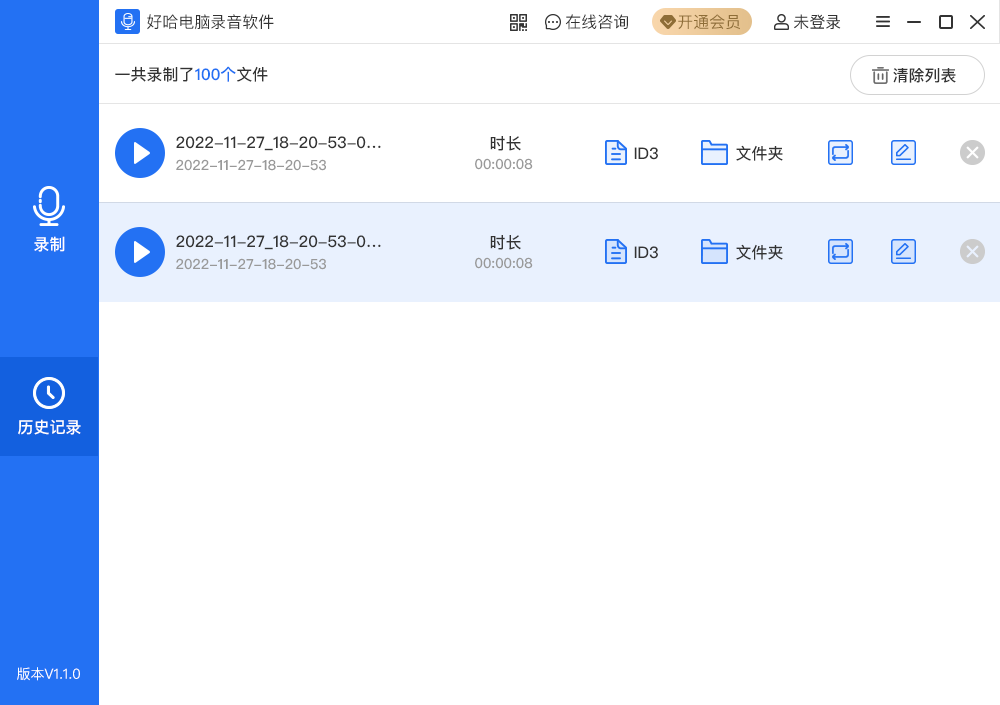Select the filename of the first recording
The width and height of the screenshot is (1000, 705).
278,142
